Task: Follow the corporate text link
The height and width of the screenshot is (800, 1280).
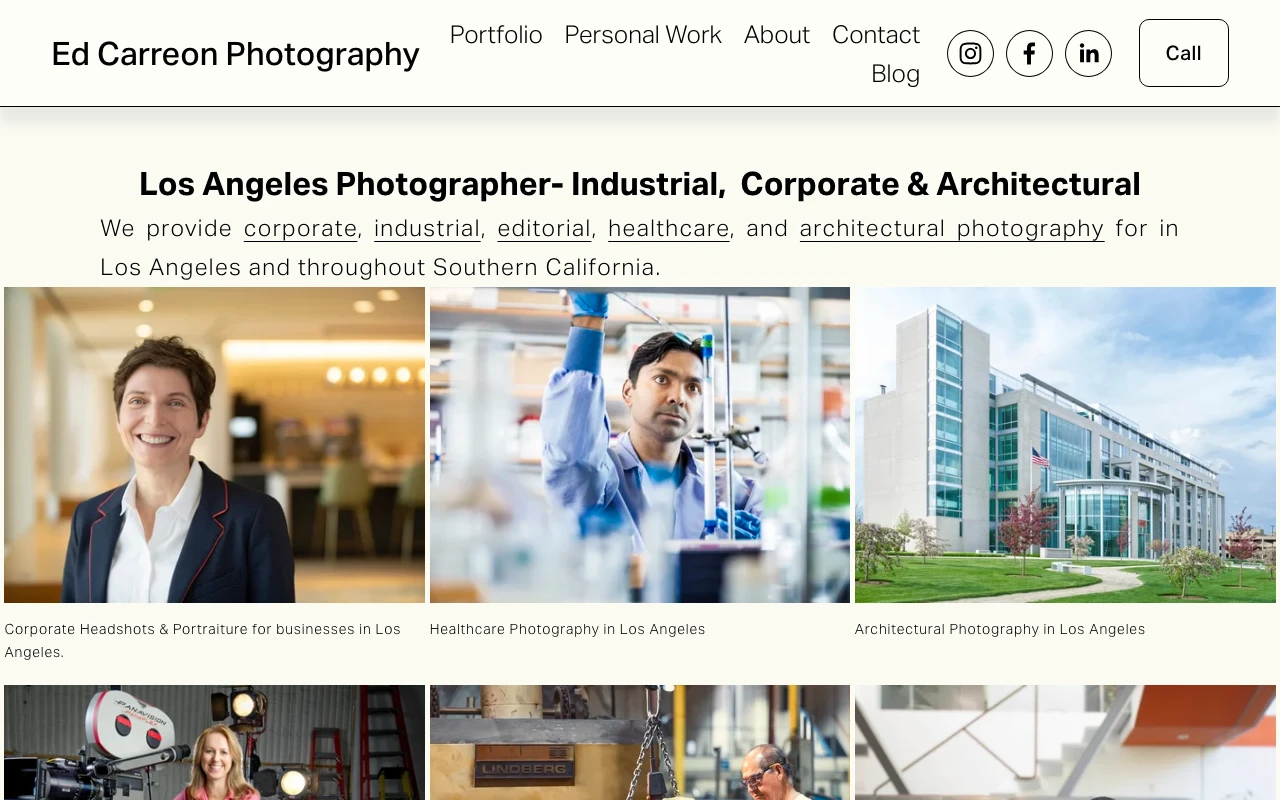Action: click(300, 229)
